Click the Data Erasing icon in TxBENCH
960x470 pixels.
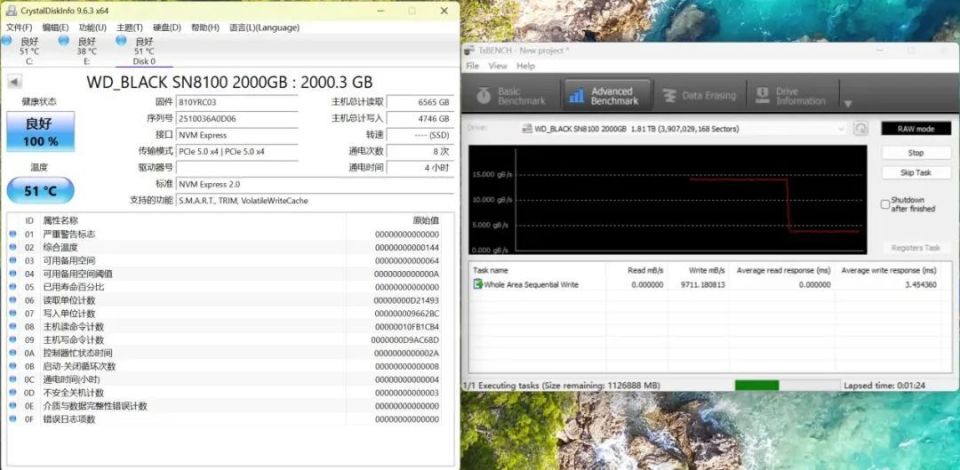(670, 95)
